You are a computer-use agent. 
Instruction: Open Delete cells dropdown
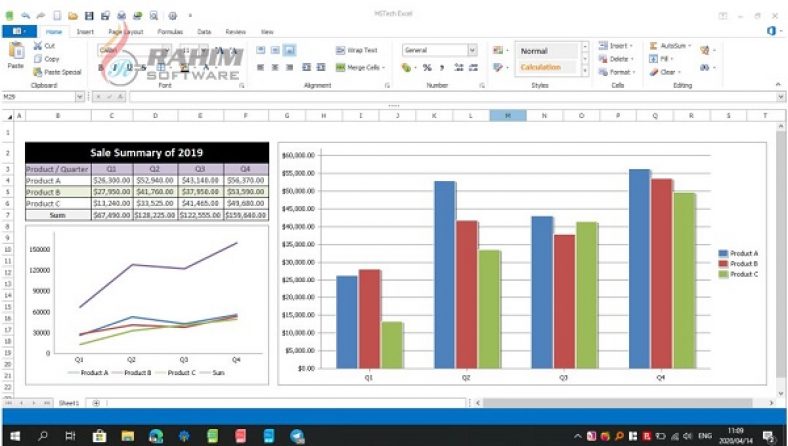[617, 59]
